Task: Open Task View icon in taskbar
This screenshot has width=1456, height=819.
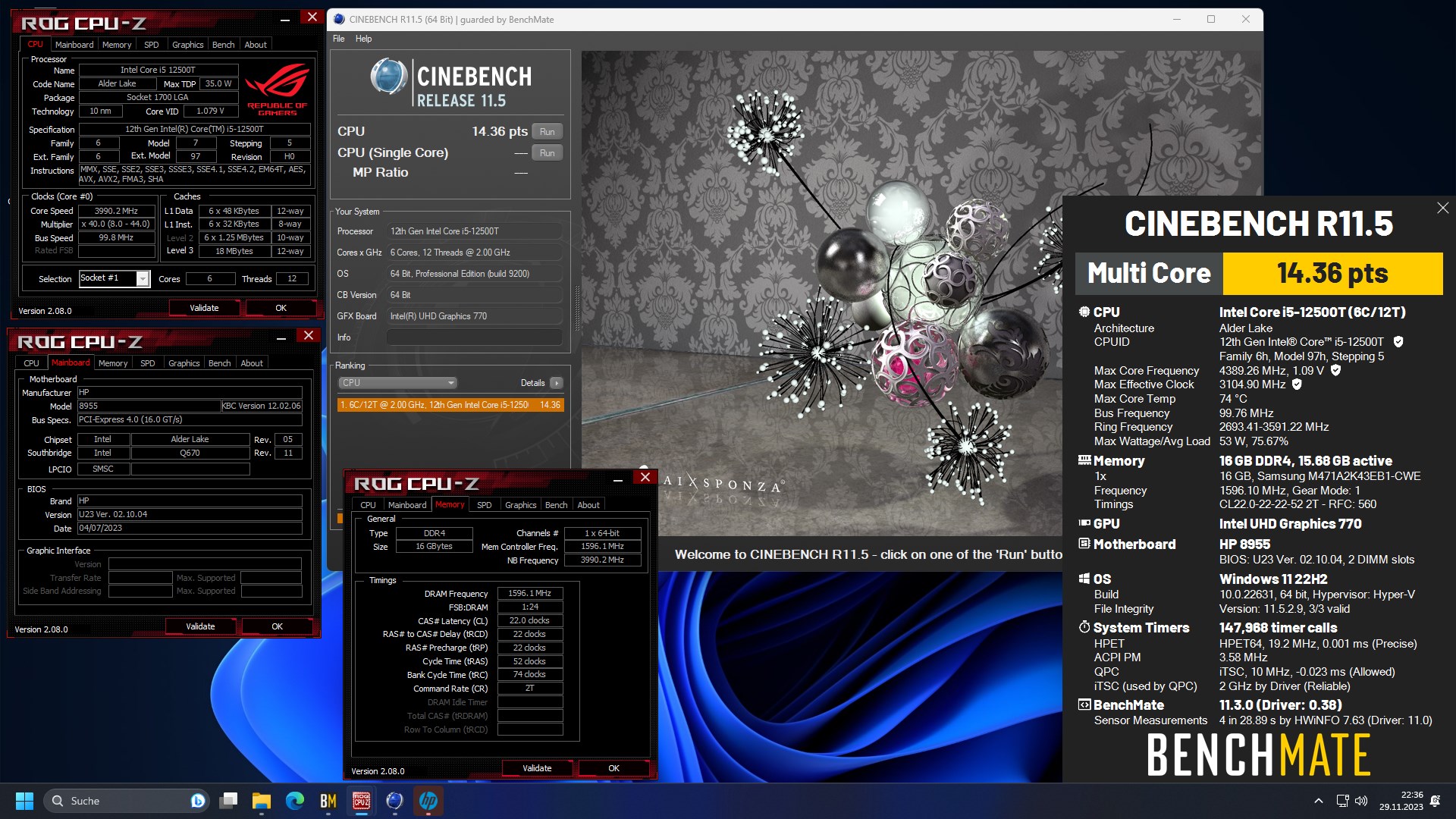Action: pos(228,801)
